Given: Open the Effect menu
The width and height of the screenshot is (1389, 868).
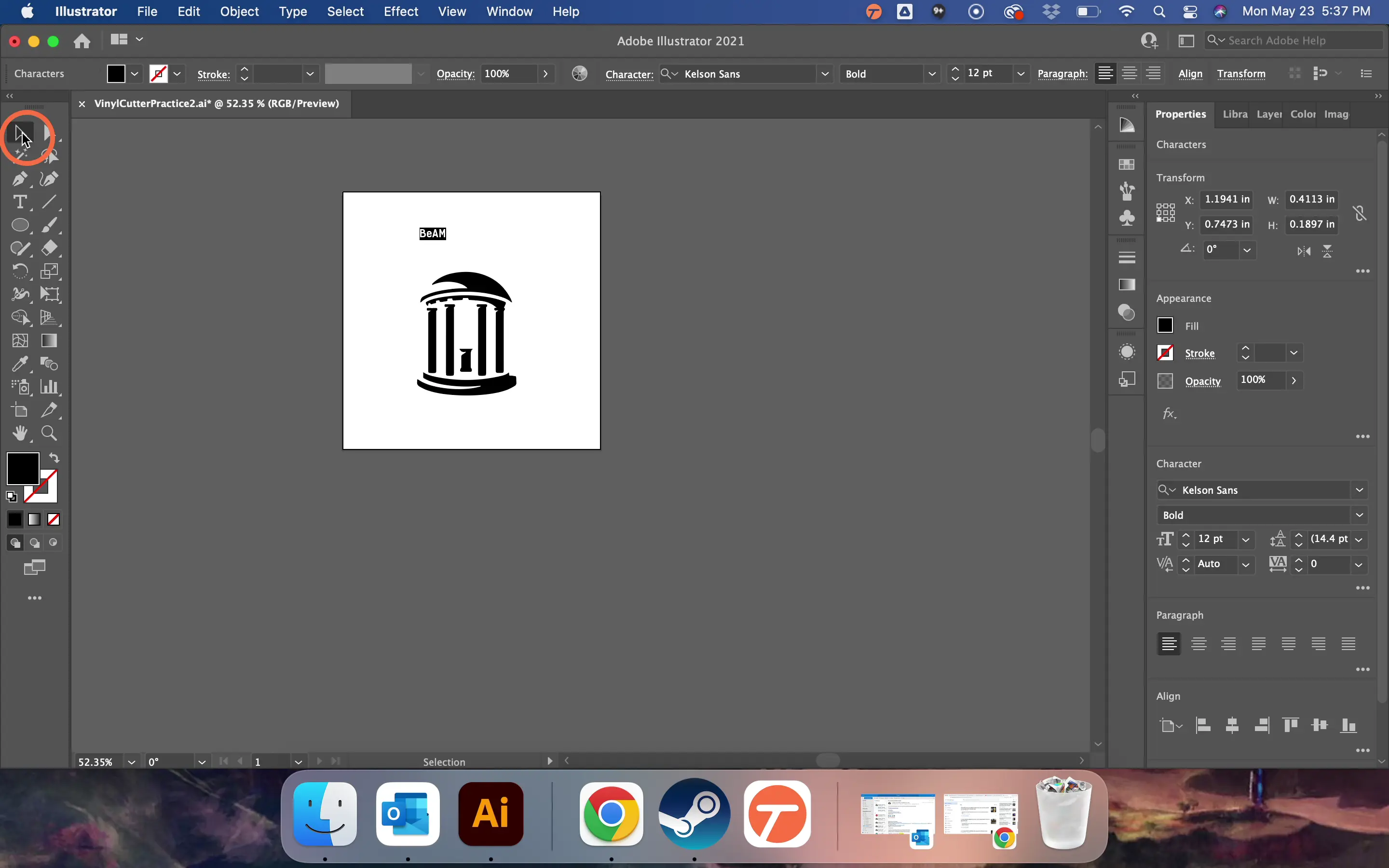Looking at the screenshot, I should [x=401, y=12].
